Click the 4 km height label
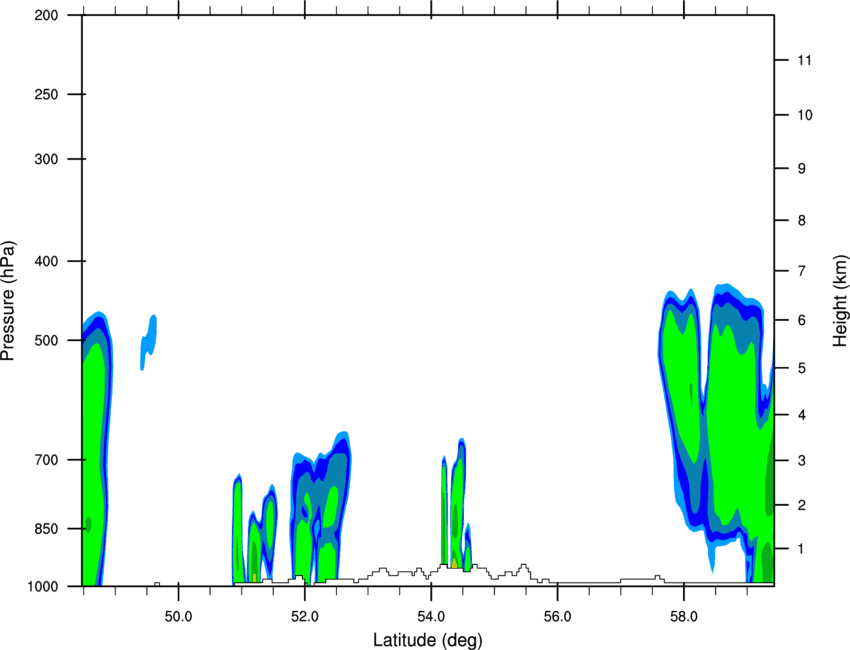This screenshot has width=850, height=650. pos(802,415)
